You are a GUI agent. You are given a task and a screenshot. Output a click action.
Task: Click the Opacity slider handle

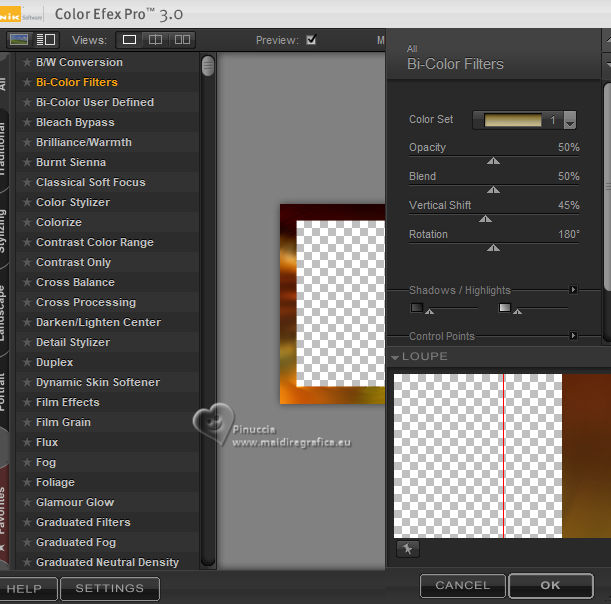pyautogui.click(x=493, y=161)
